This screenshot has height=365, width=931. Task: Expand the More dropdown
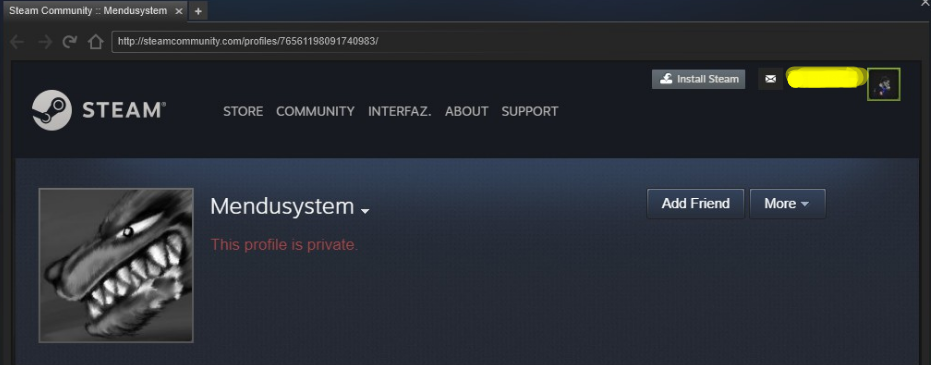[x=787, y=204]
